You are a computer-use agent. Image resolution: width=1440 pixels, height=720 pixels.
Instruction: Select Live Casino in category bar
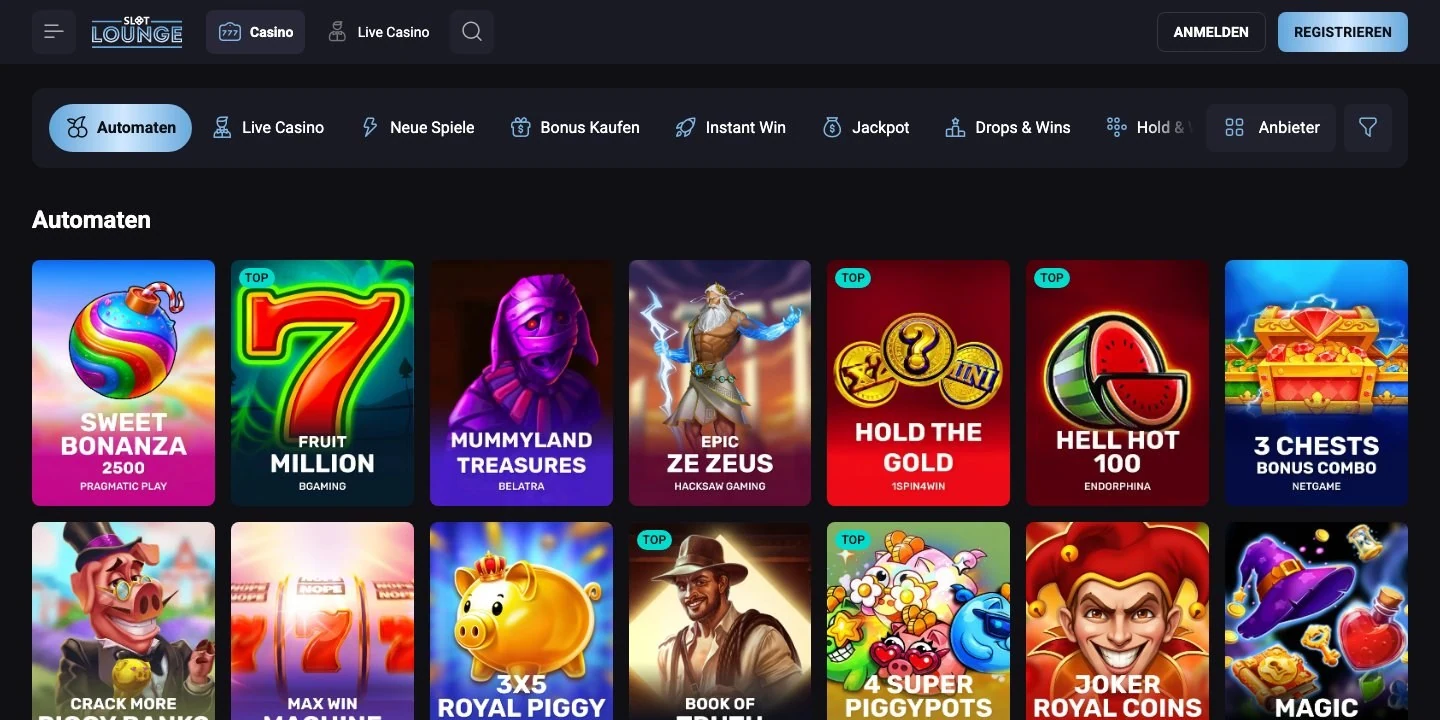point(268,128)
